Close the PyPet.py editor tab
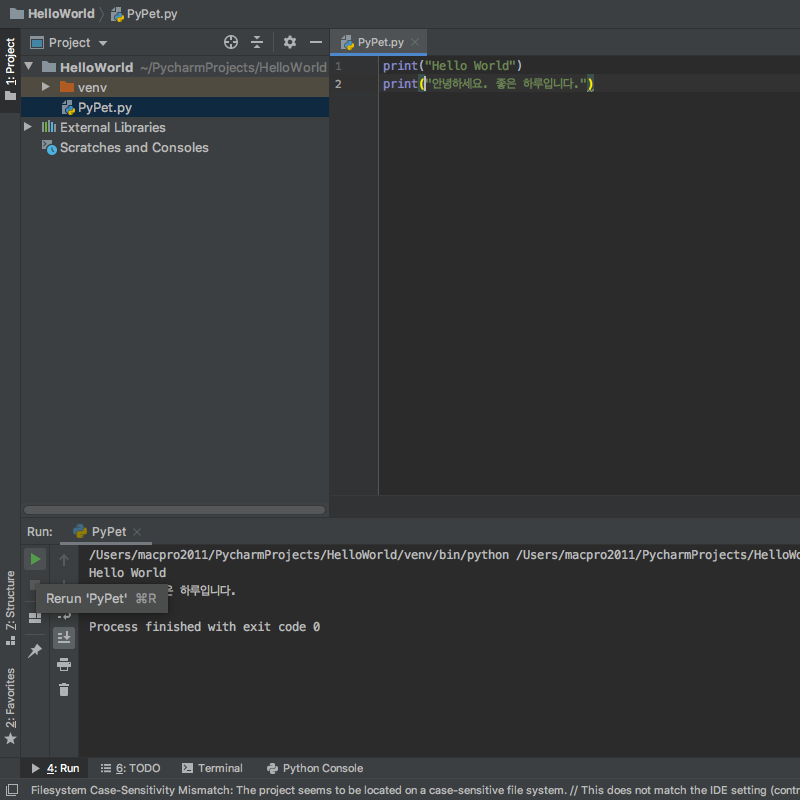Screen dimensions: 800x800 coord(415,42)
